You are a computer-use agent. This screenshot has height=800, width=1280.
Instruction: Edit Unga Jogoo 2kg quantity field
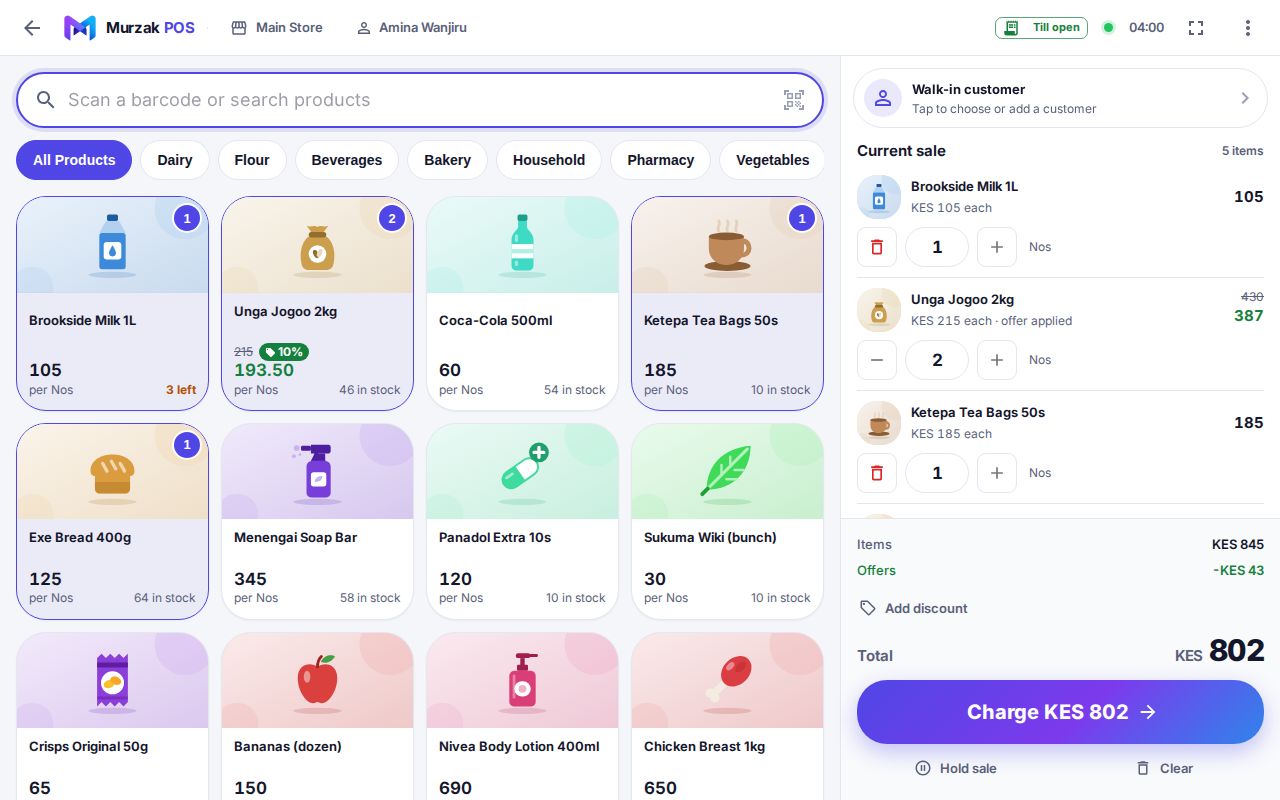tap(937, 360)
